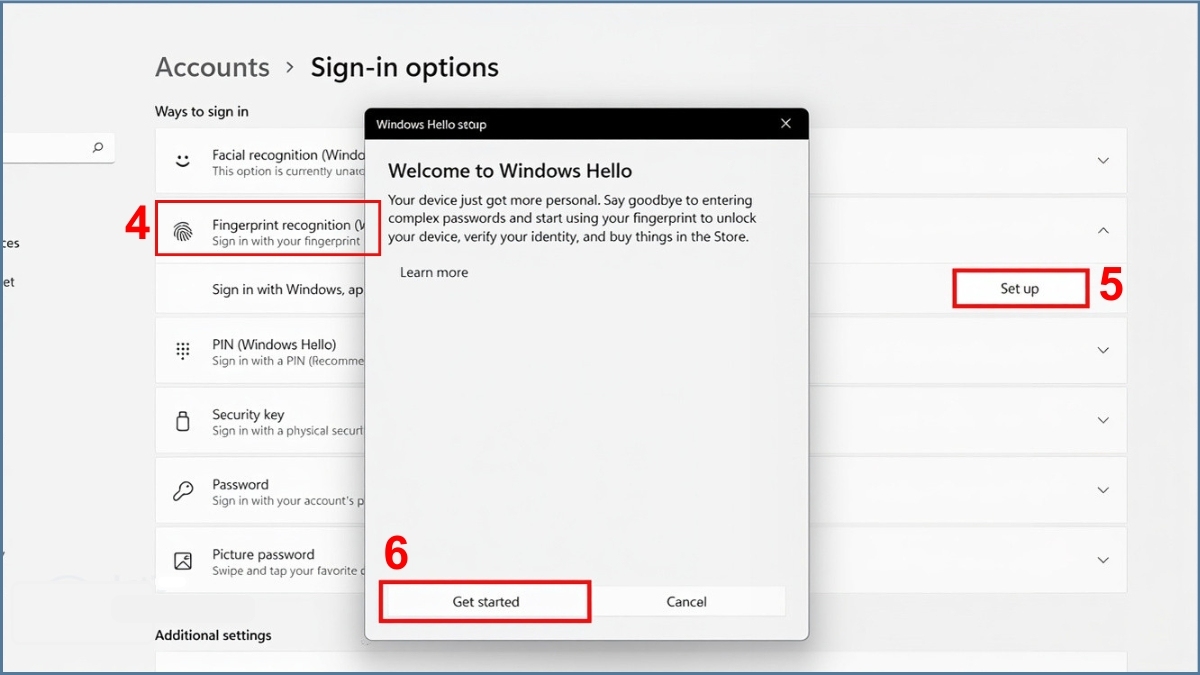Select the Facial recognition row text
This screenshot has width=1200, height=675.
(x=288, y=162)
